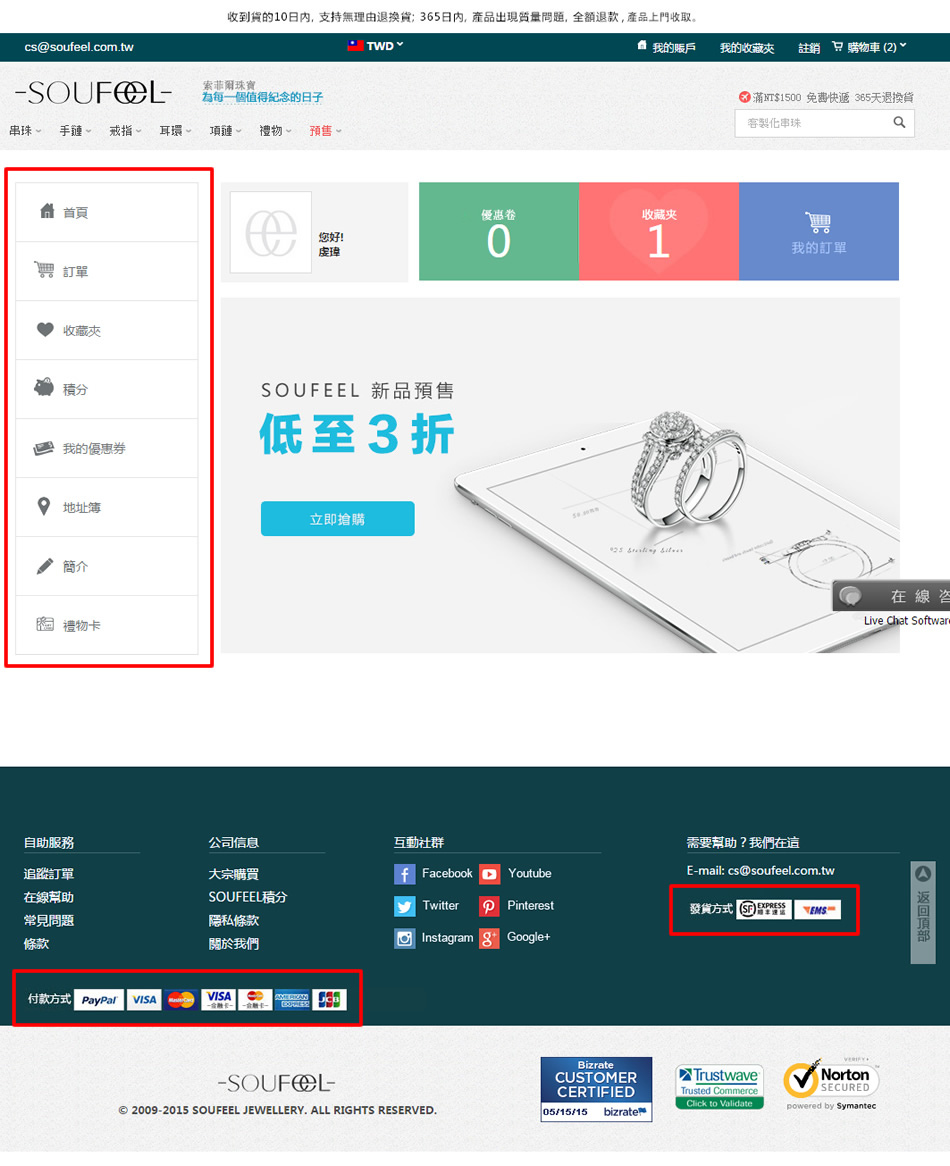Image resolution: width=950 pixels, height=1166 pixels.
Task: Open 積分 in the account sidebar
Action: pyautogui.click(x=107, y=389)
